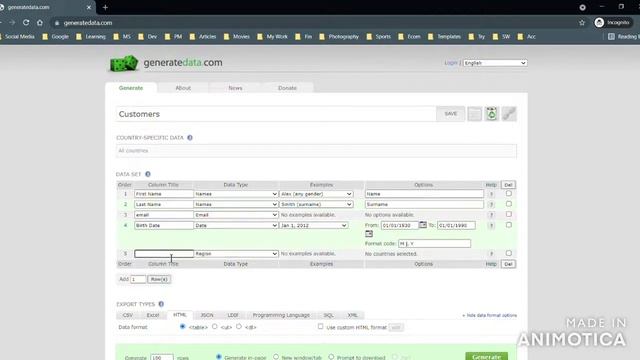This screenshot has width=640, height=360.
Task: Open help for the Birth Date row
Action: (491, 226)
